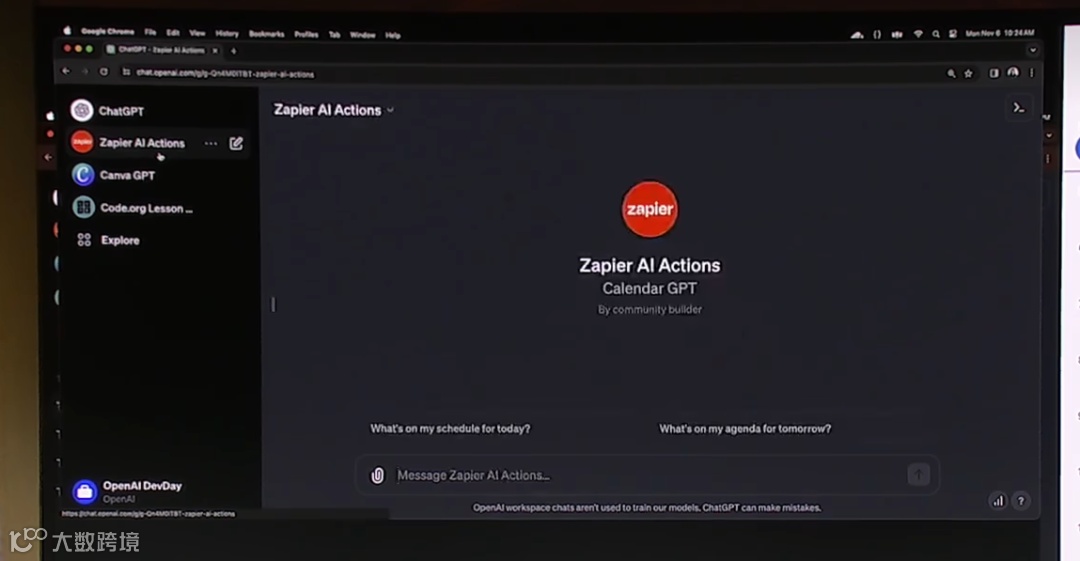Open the View menu
Image resolution: width=1080 pixels, height=561 pixels.
pos(197,33)
